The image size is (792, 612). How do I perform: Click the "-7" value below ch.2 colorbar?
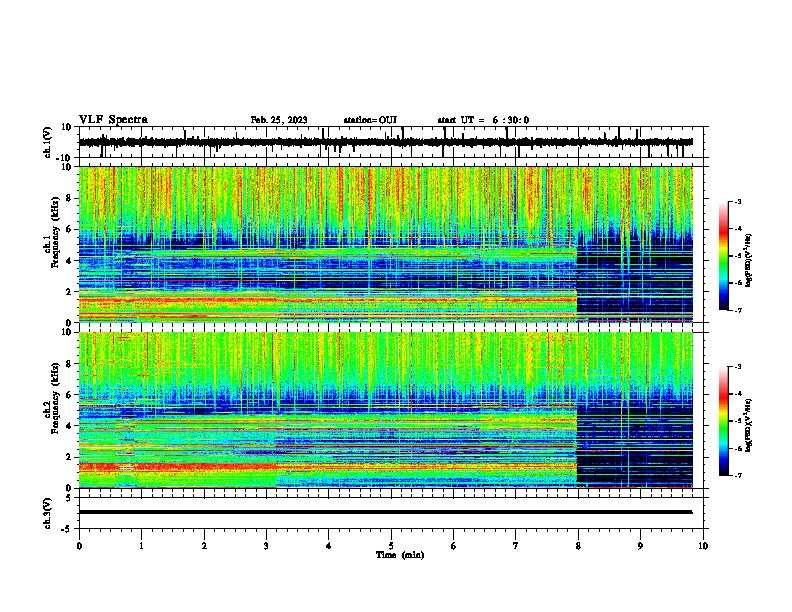(x=737, y=475)
